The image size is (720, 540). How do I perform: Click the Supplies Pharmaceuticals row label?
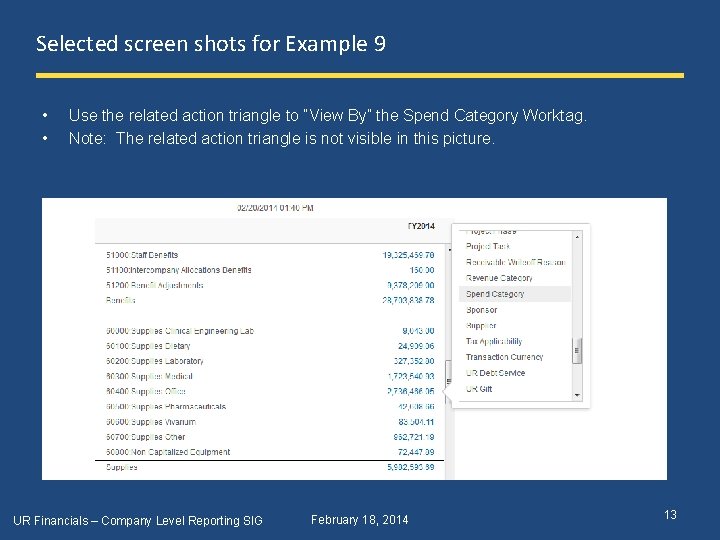point(166,406)
